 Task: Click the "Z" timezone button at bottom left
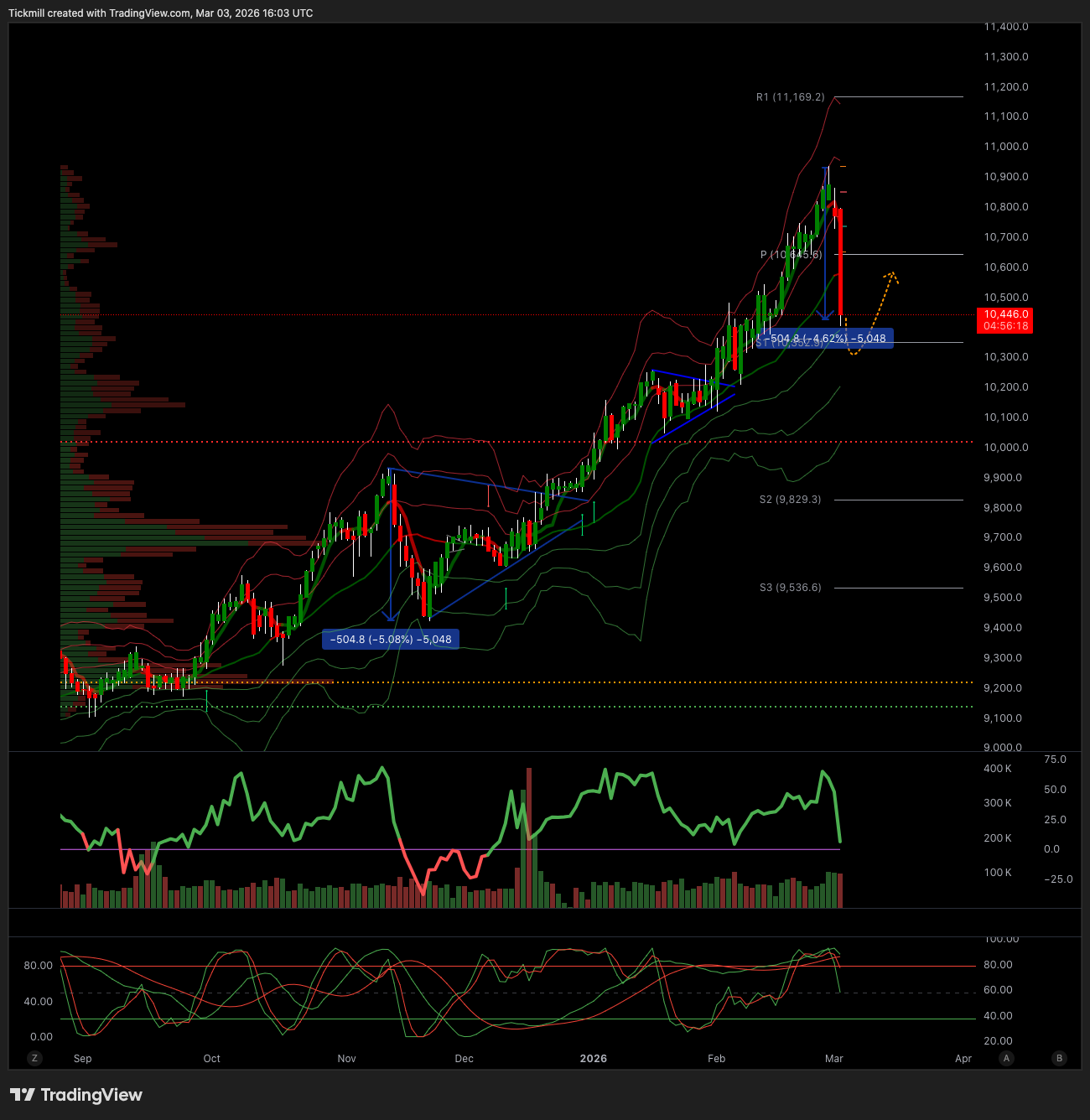point(34,1059)
